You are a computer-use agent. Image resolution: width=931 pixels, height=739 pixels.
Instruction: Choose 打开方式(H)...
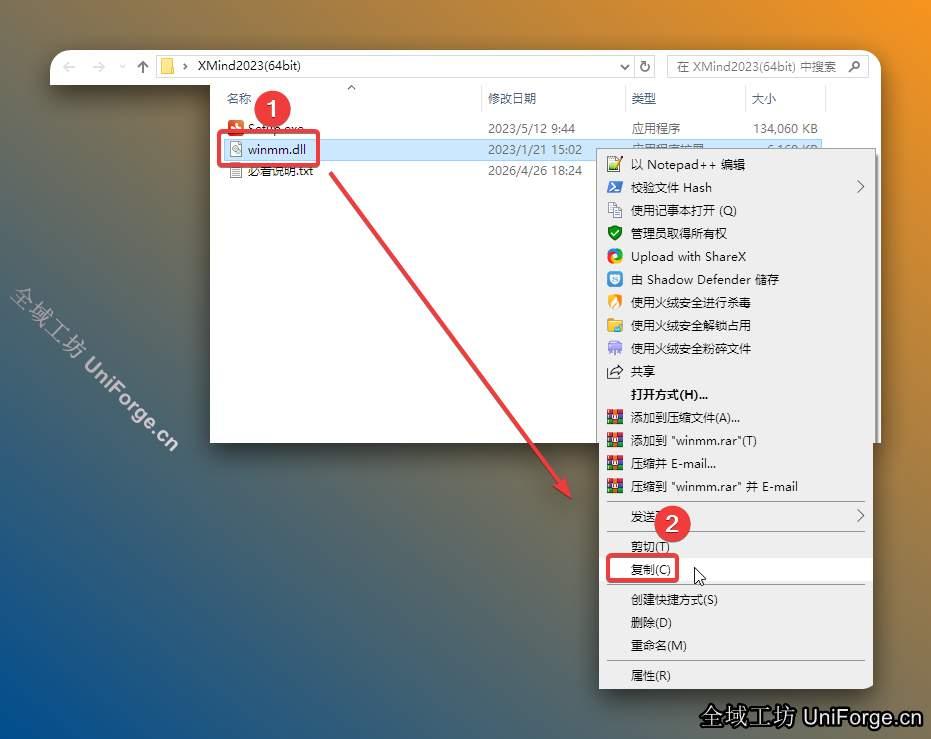(x=736, y=395)
